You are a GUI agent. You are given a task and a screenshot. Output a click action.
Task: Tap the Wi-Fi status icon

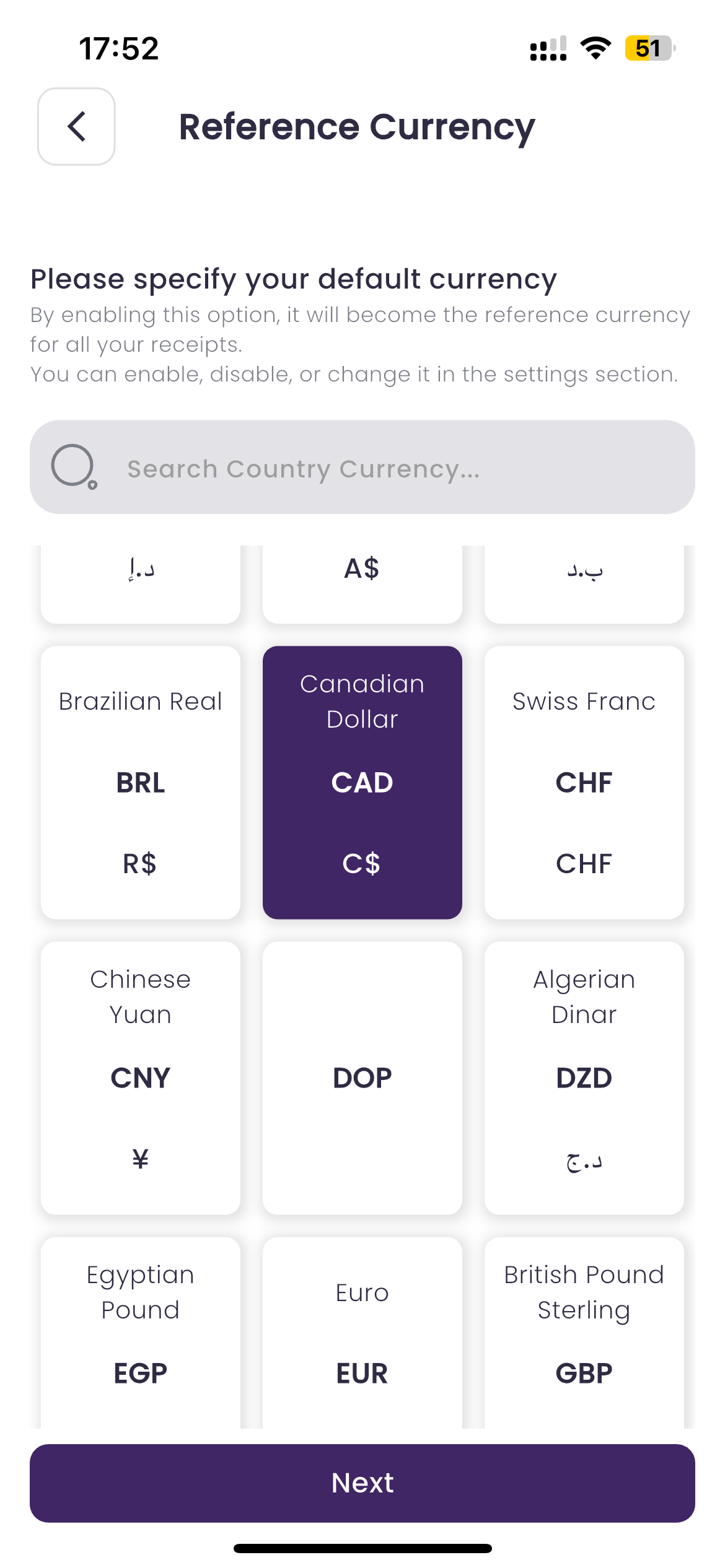[595, 48]
